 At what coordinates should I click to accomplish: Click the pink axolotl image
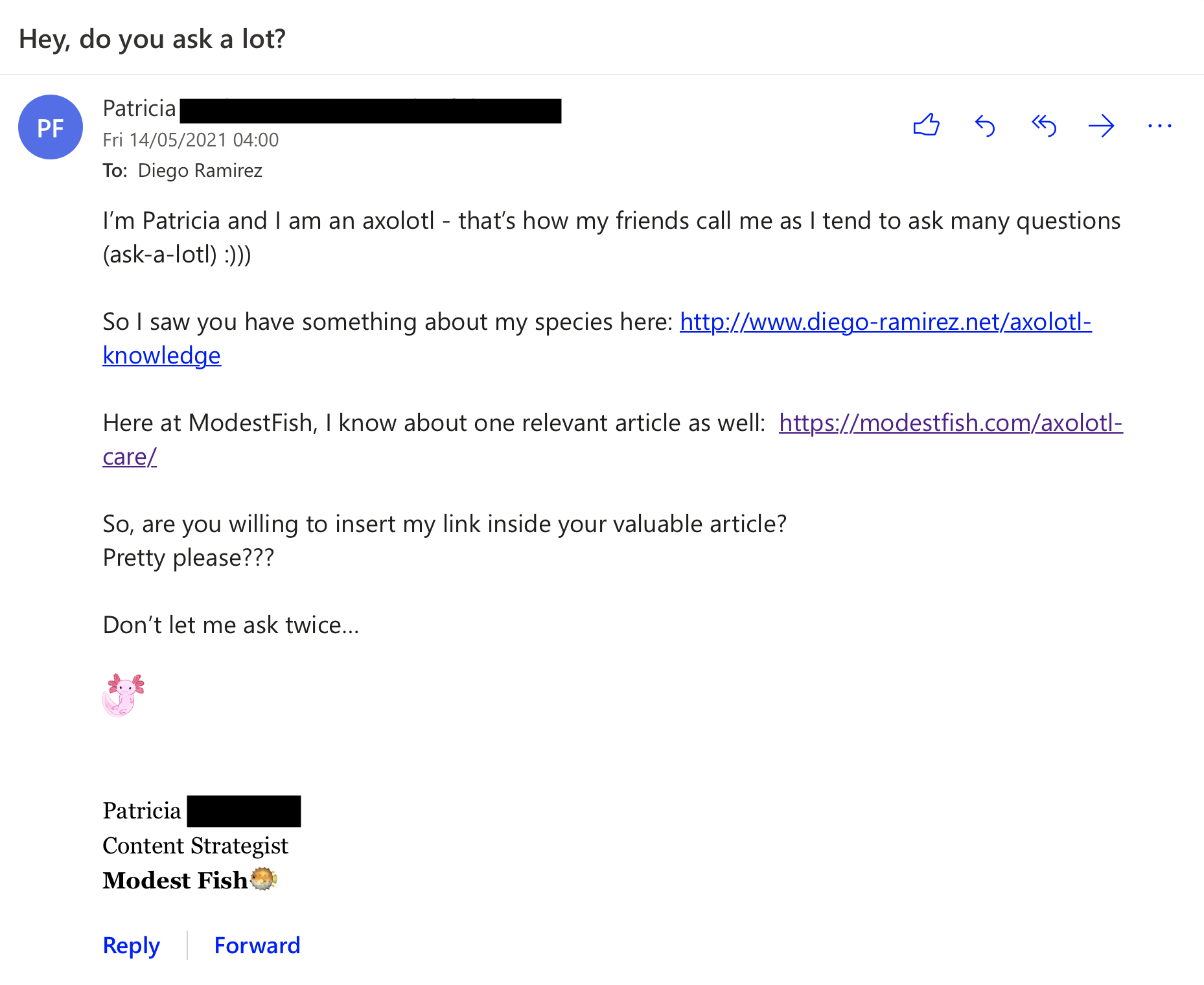pyautogui.click(x=123, y=695)
